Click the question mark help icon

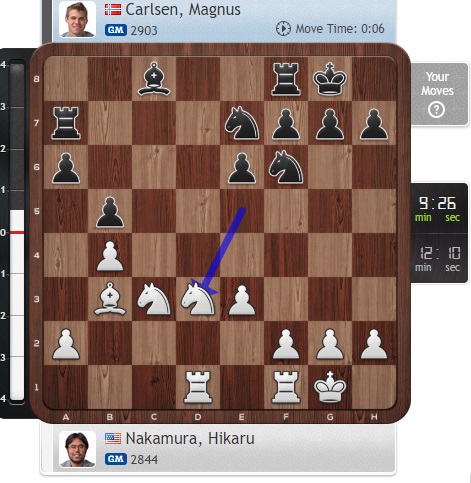[436, 109]
